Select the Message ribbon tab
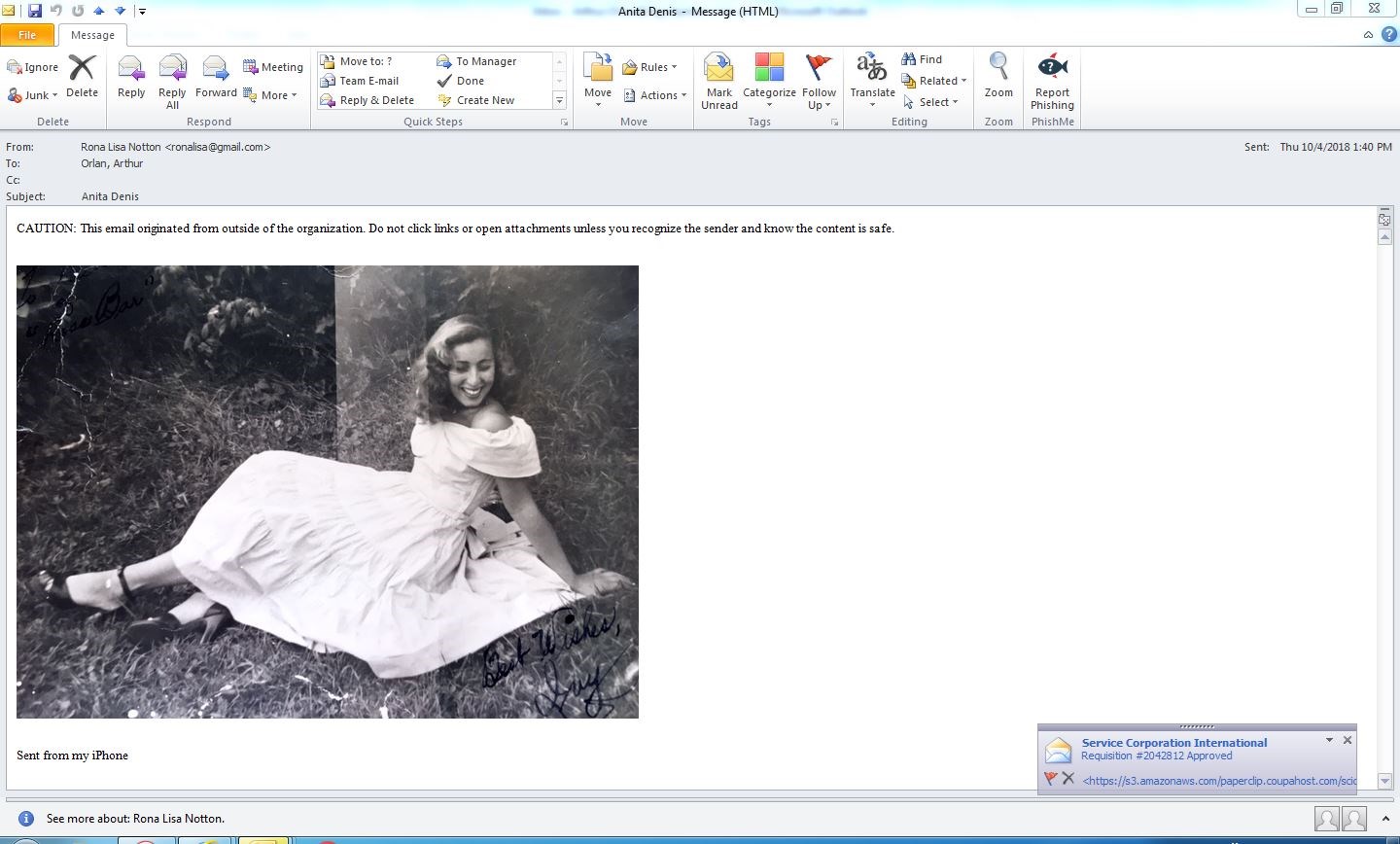This screenshot has height=844, width=1400. point(92,35)
